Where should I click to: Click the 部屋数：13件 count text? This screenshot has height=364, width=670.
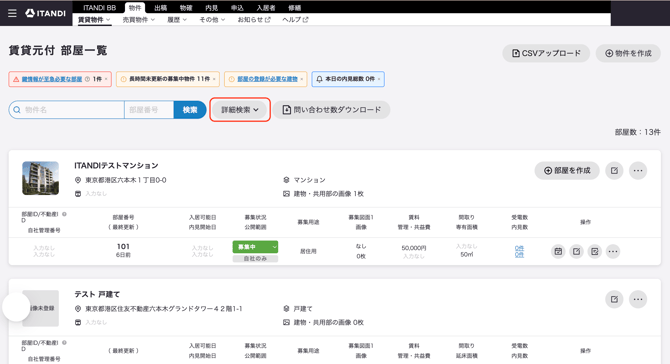pos(638,132)
